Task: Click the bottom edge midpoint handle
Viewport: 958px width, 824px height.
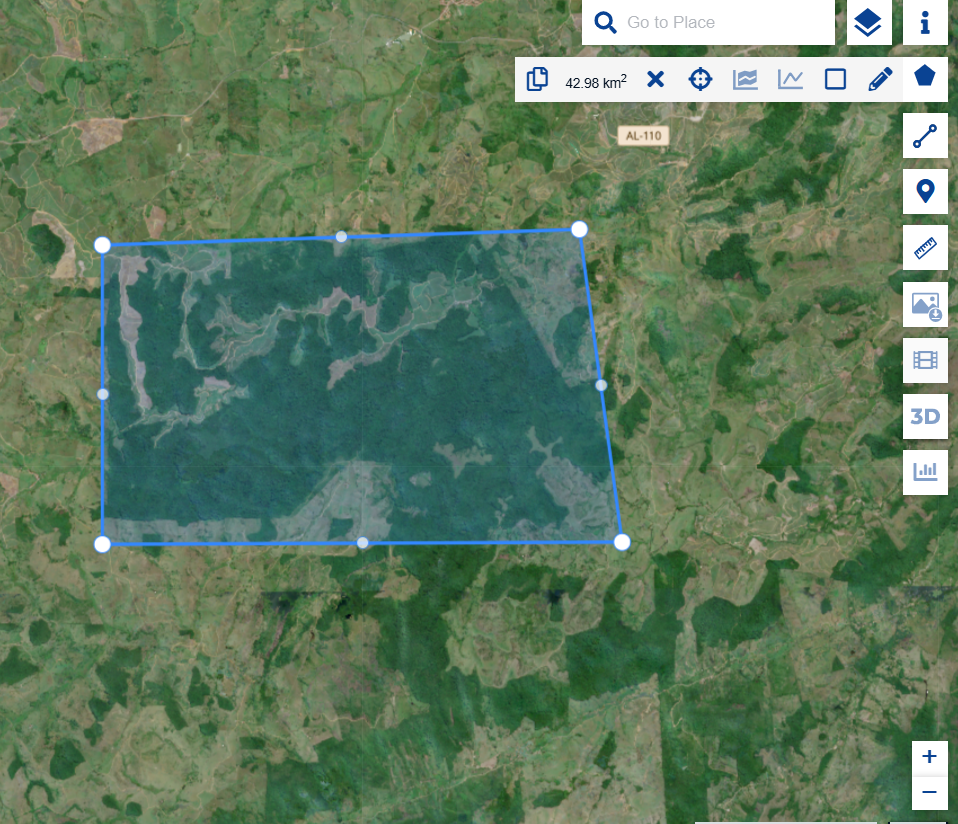Action: coord(363,543)
